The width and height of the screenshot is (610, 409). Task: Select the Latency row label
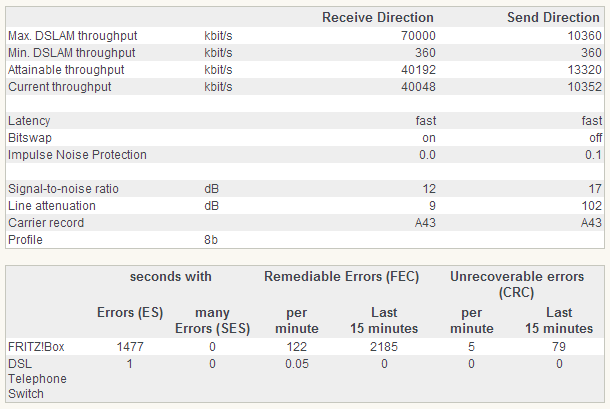pos(29,121)
